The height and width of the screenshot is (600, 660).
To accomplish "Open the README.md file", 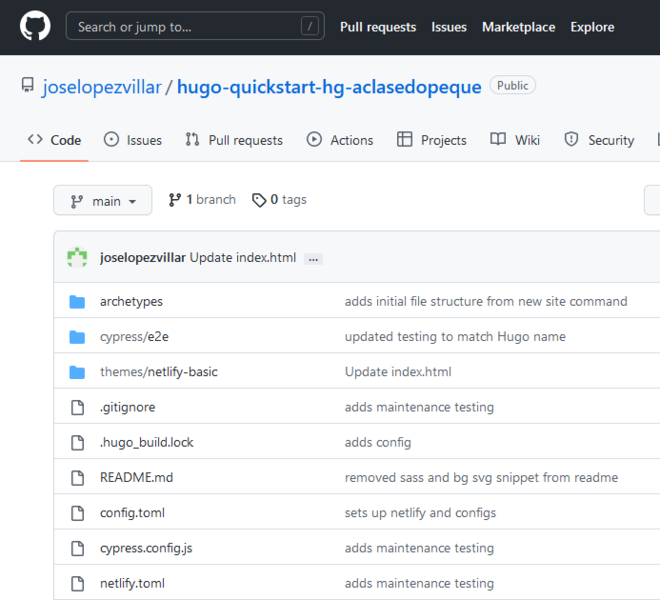I will pyautogui.click(x=136, y=477).
